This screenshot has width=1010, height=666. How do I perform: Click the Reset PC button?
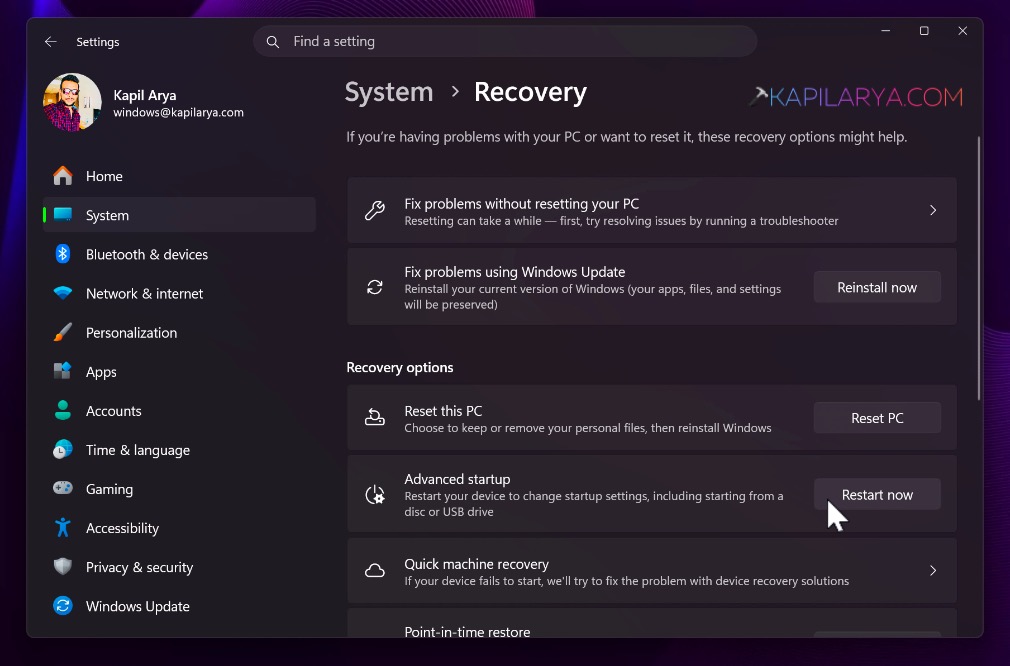click(877, 418)
